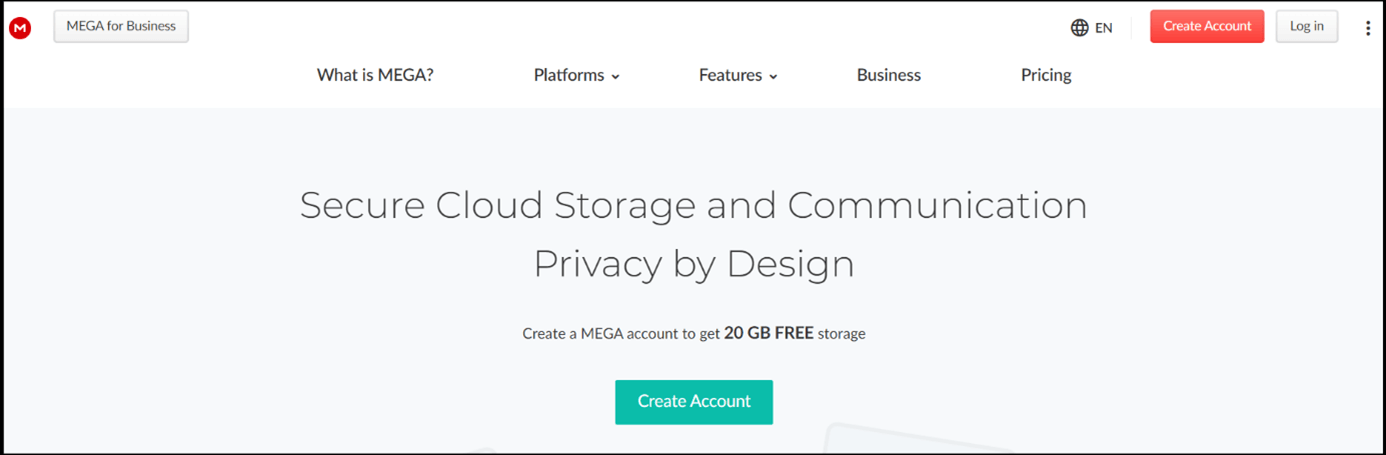
Task: Expand the Features dropdown menu
Action: pos(738,75)
